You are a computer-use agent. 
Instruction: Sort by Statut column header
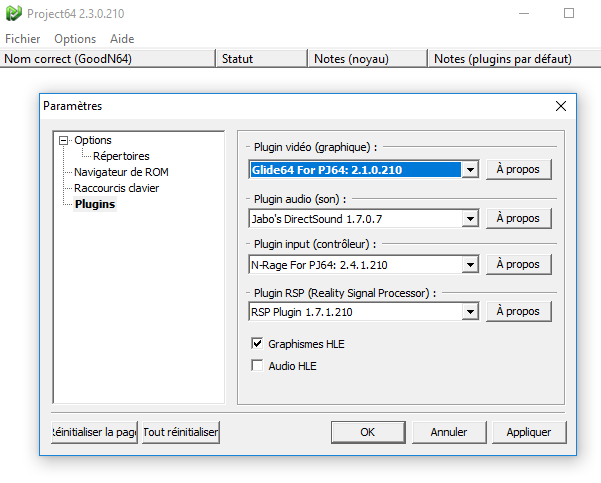[x=262, y=59]
